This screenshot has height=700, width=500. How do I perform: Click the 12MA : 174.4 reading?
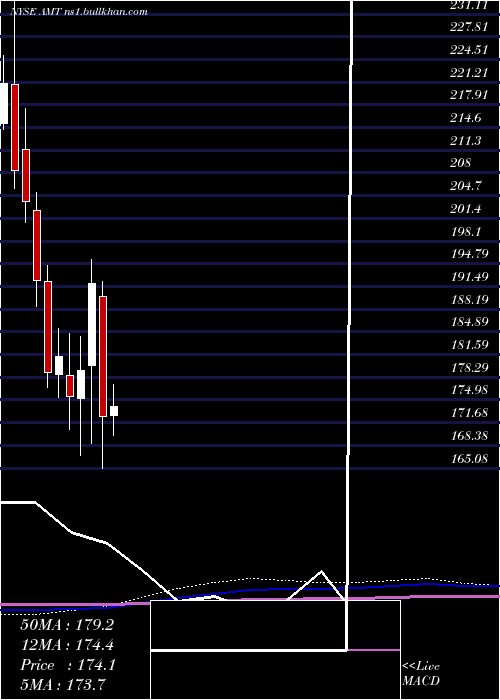click(67, 645)
